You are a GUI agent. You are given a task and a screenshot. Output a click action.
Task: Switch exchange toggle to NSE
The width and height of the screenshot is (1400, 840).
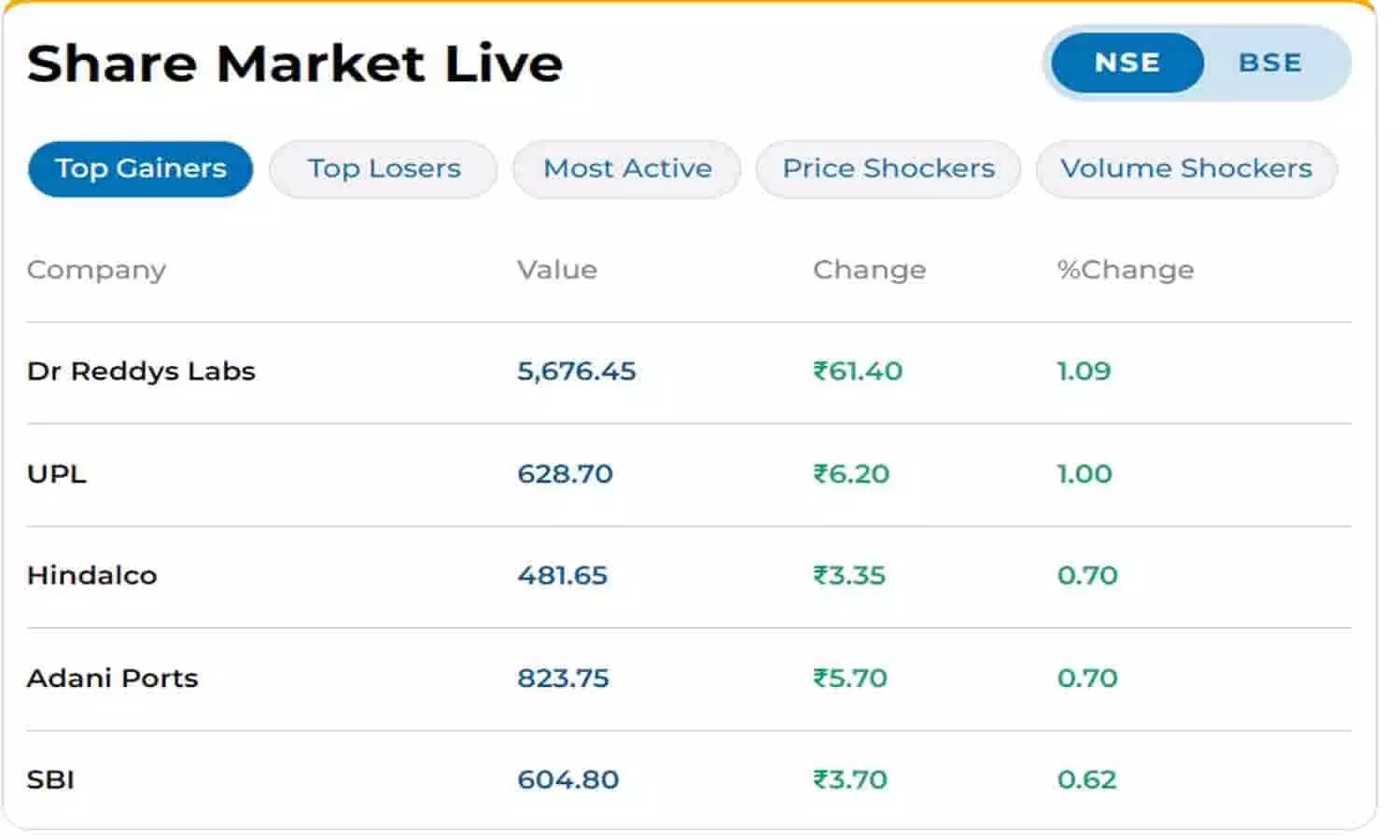[1127, 63]
